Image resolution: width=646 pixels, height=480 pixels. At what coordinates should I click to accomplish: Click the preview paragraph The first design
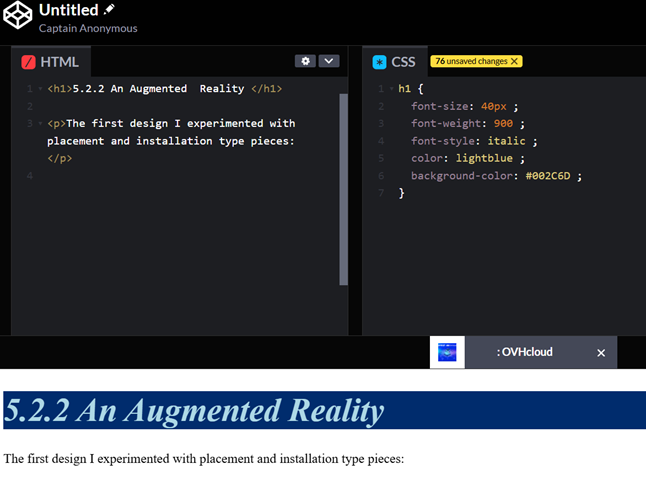(x=204, y=459)
